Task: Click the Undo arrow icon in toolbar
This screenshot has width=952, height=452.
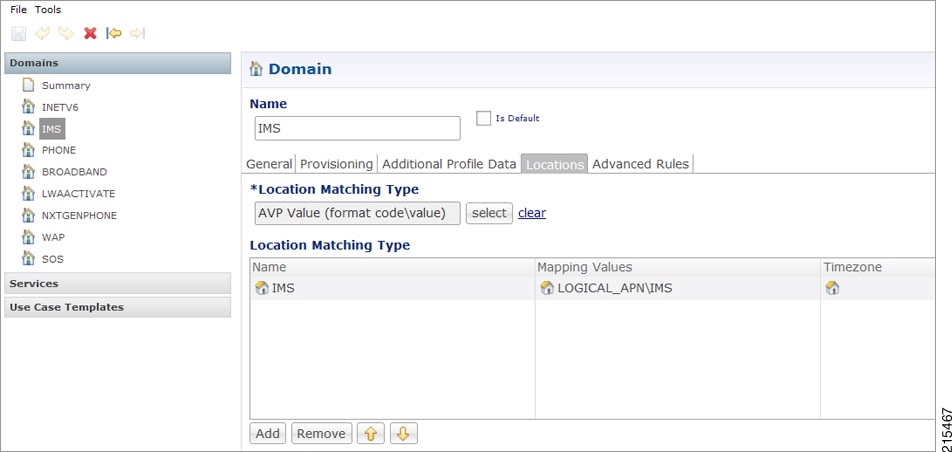Action: [x=42, y=33]
